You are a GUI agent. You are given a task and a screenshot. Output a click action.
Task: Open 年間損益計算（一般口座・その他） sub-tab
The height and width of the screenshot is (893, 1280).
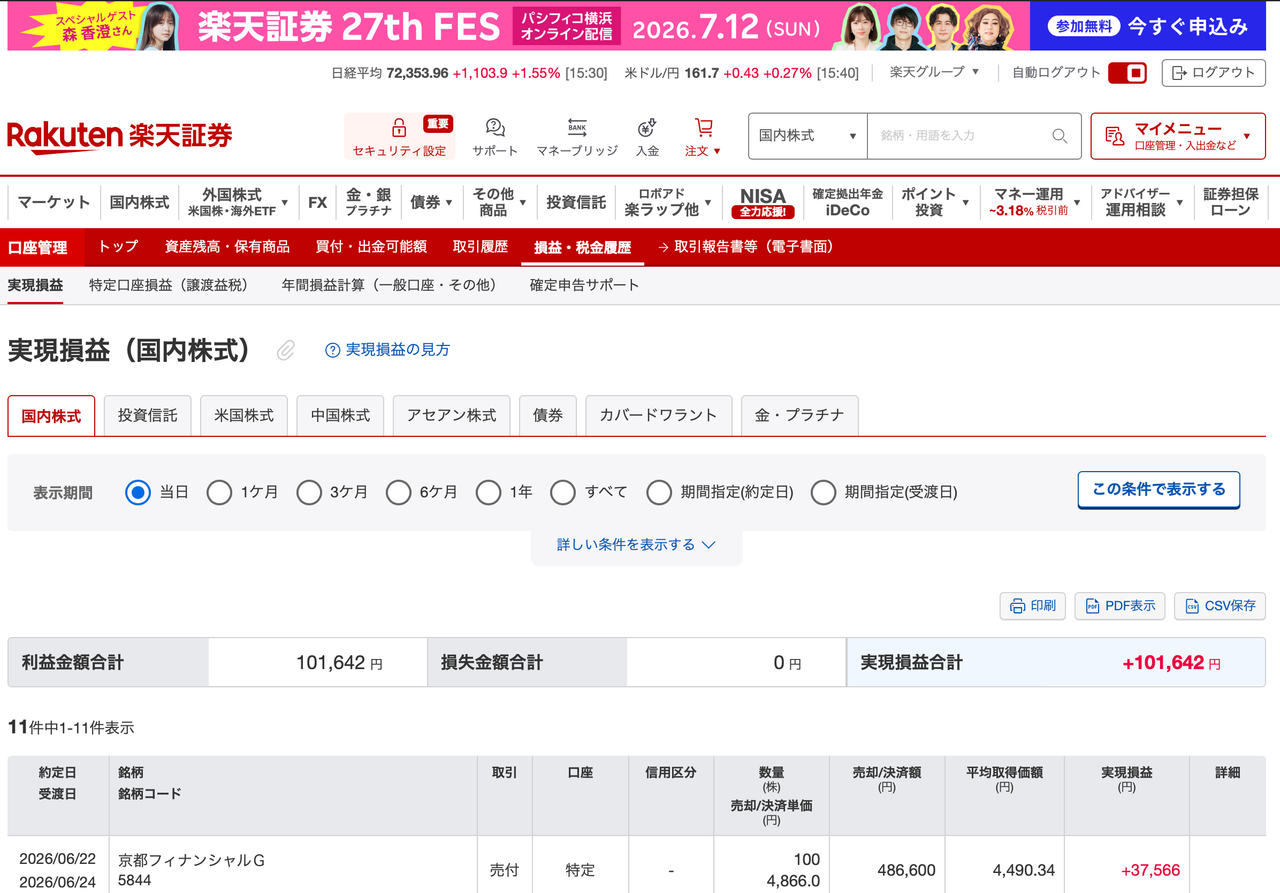tap(389, 285)
